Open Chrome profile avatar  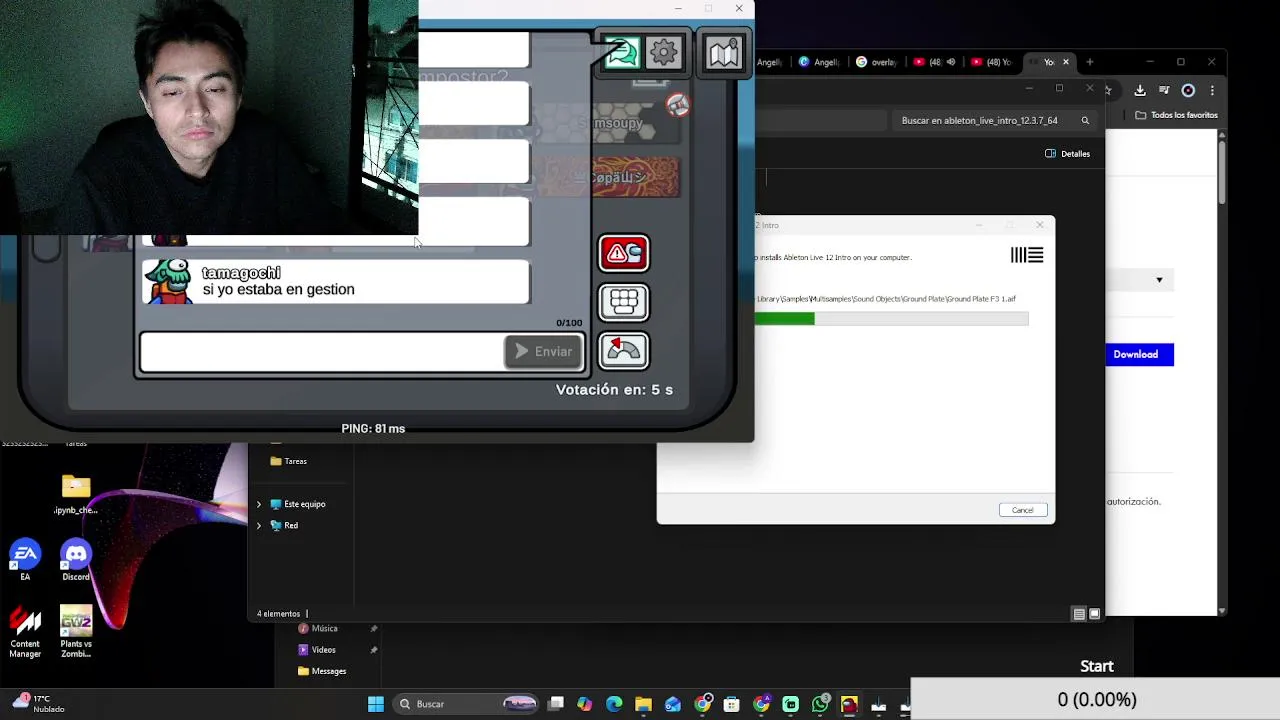pos(1188,90)
